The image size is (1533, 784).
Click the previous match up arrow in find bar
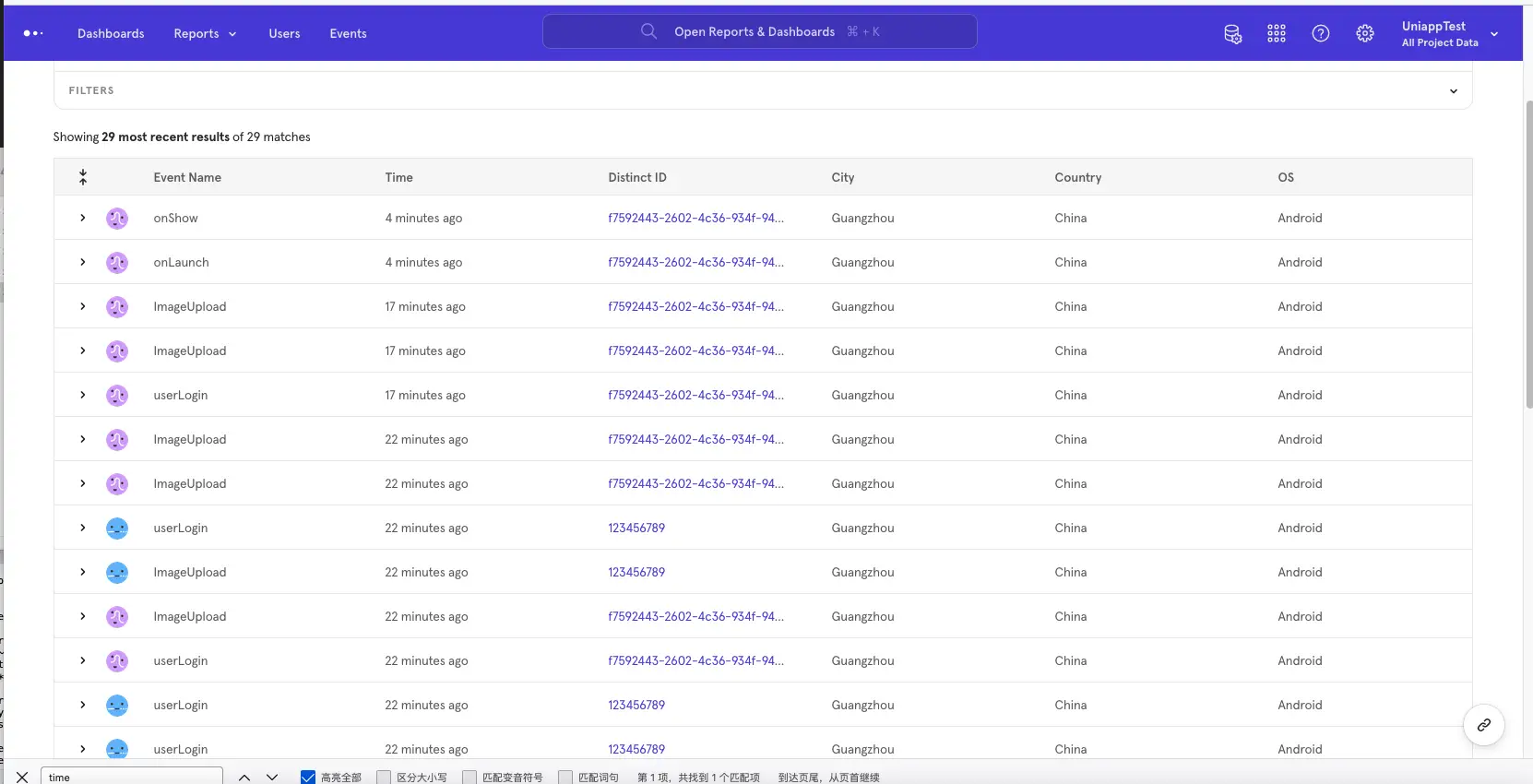(244, 777)
